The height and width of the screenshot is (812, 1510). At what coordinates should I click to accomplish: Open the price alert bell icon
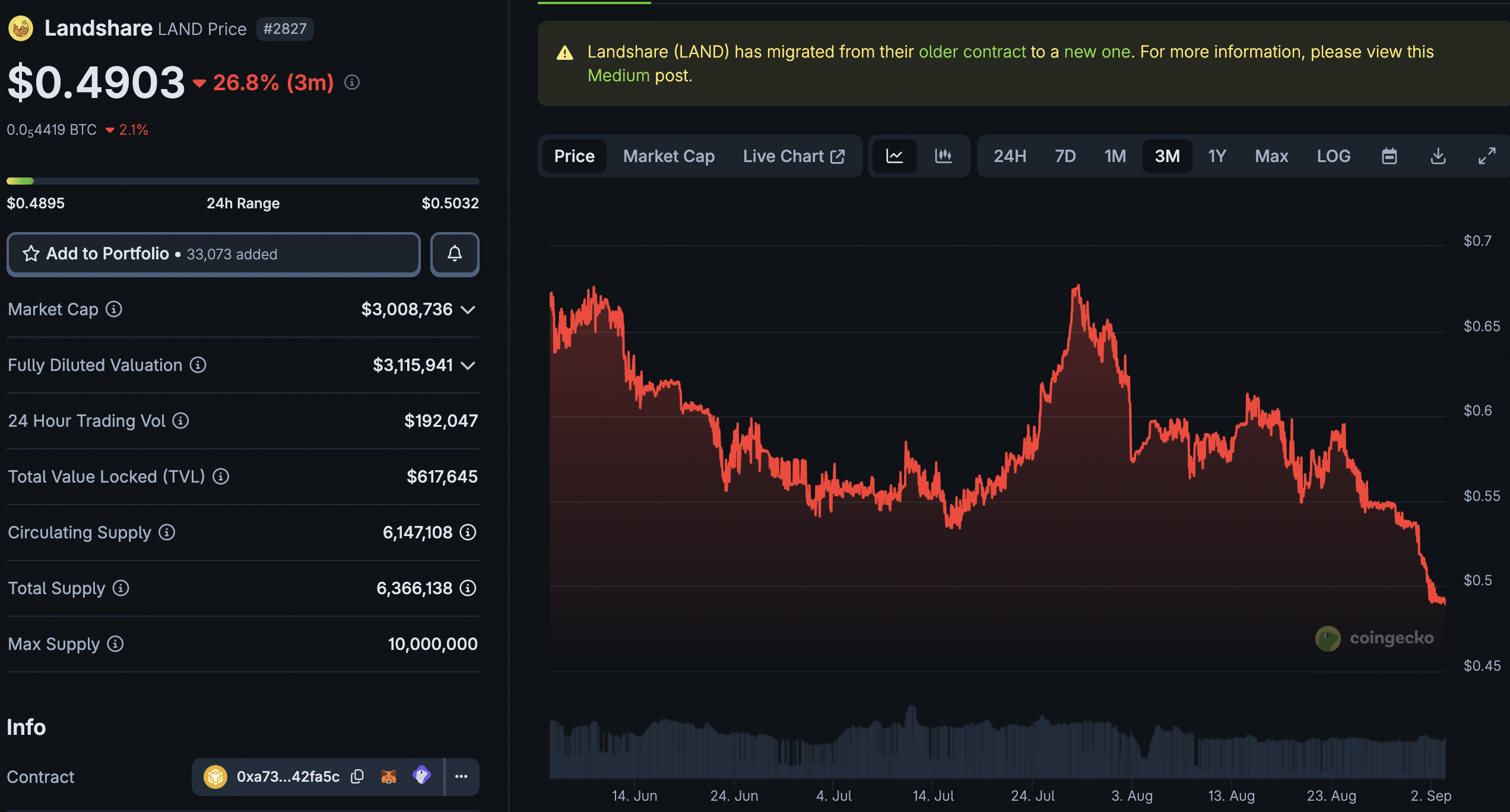(455, 254)
